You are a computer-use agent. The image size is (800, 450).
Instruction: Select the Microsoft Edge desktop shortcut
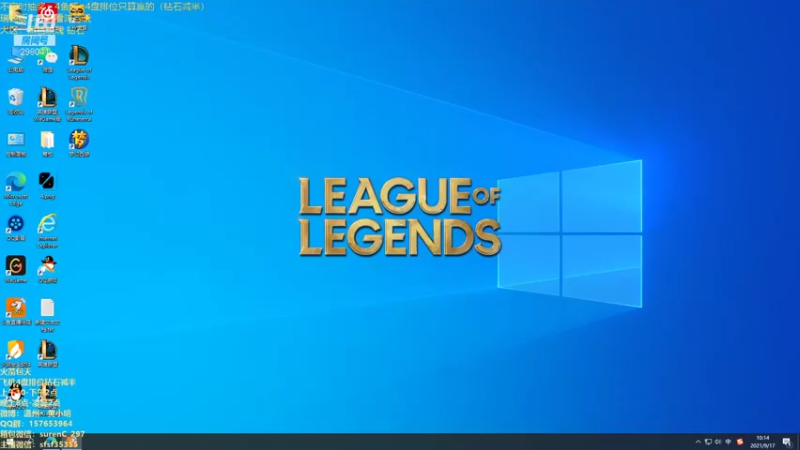pyautogui.click(x=16, y=189)
